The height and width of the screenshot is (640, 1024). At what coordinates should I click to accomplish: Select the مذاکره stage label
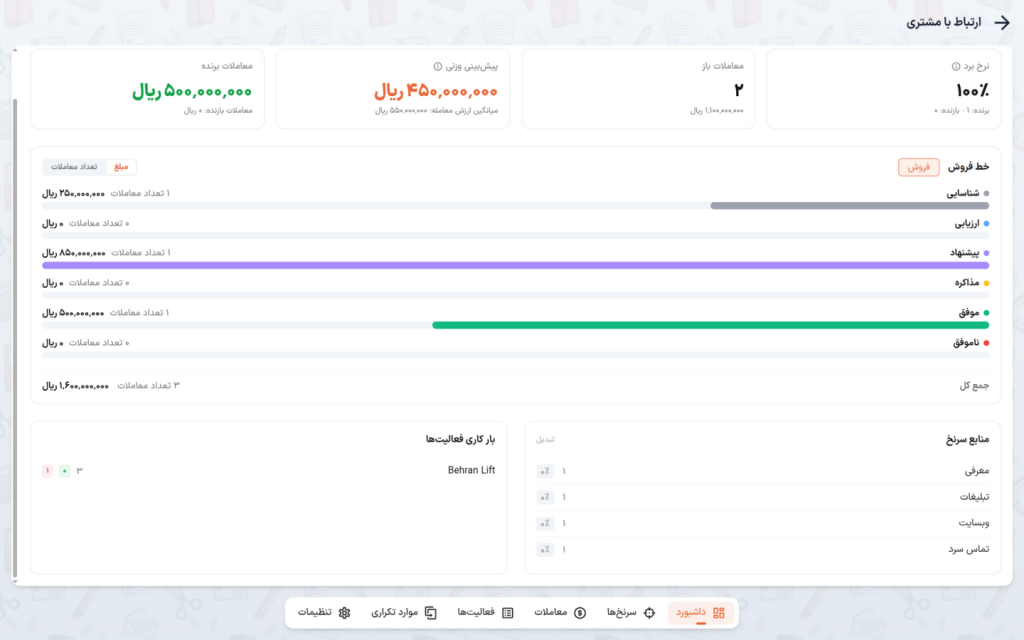[x=967, y=283]
